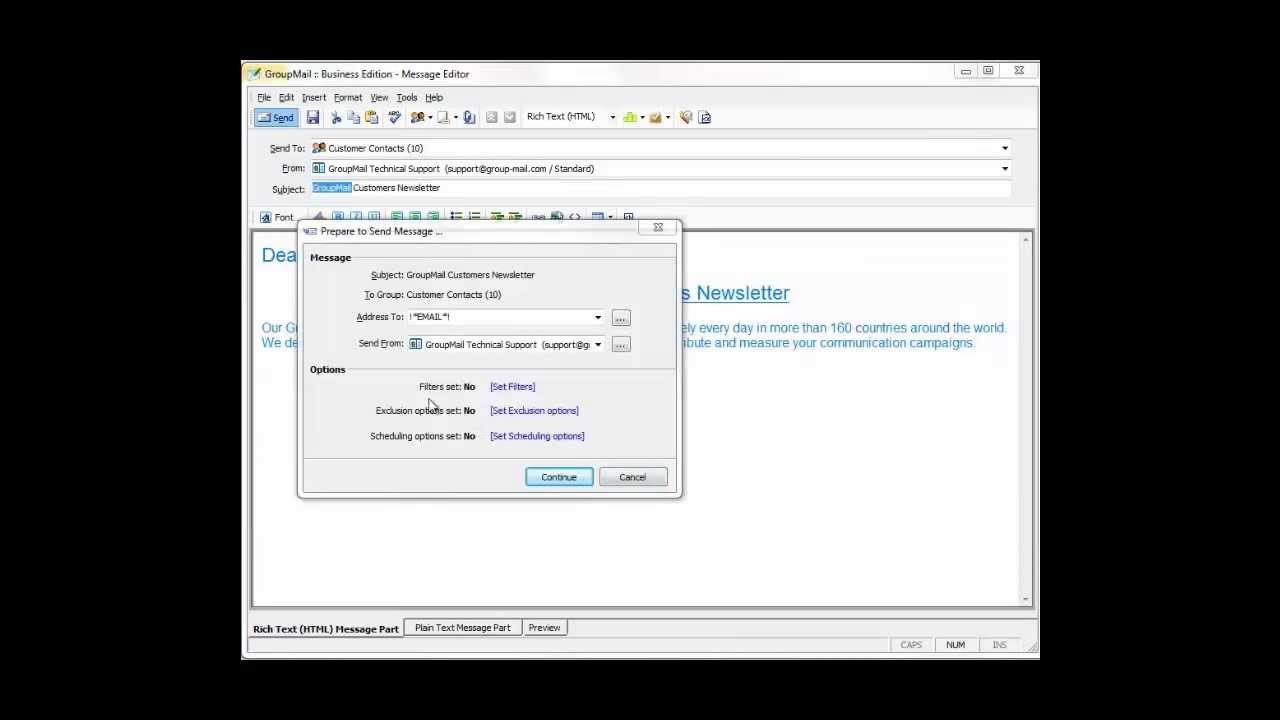Decrease indent in formatting bar
This screenshot has height=720, width=1280.
tap(497, 216)
